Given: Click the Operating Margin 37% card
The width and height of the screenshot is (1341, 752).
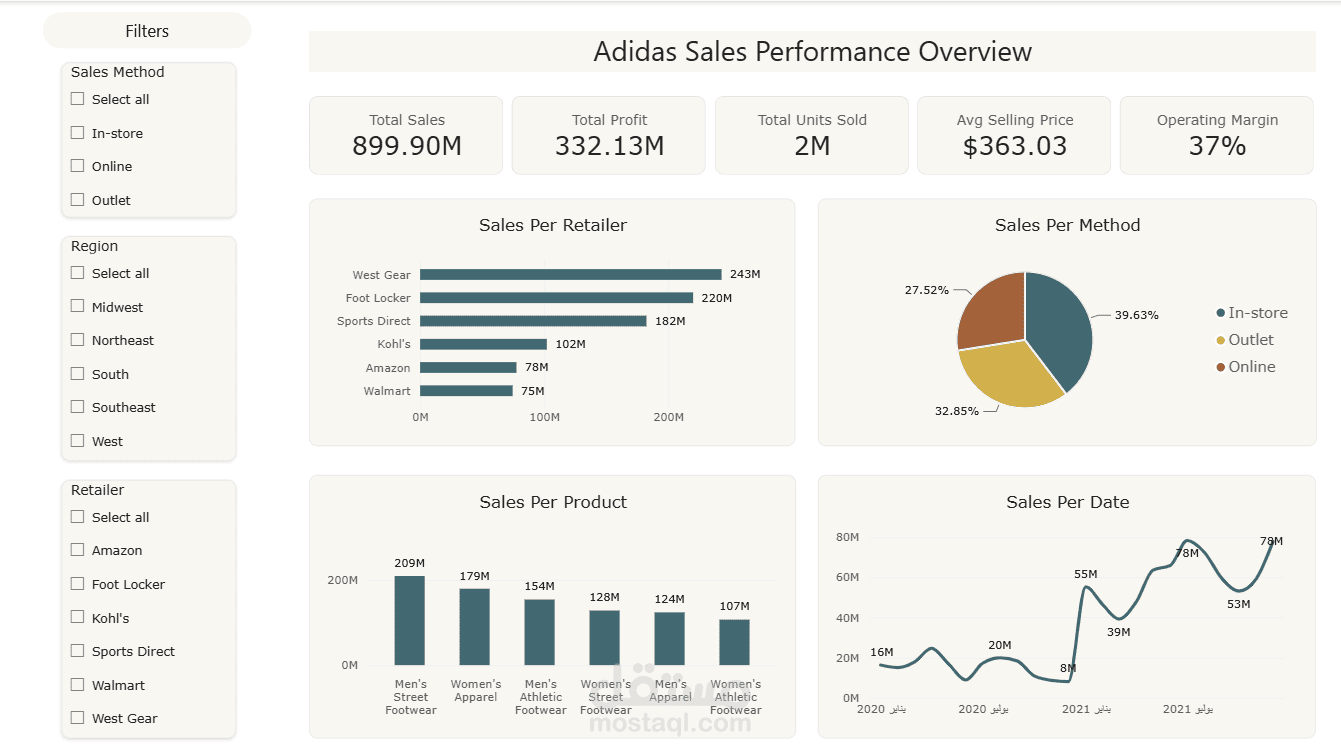Looking at the screenshot, I should pos(1217,135).
